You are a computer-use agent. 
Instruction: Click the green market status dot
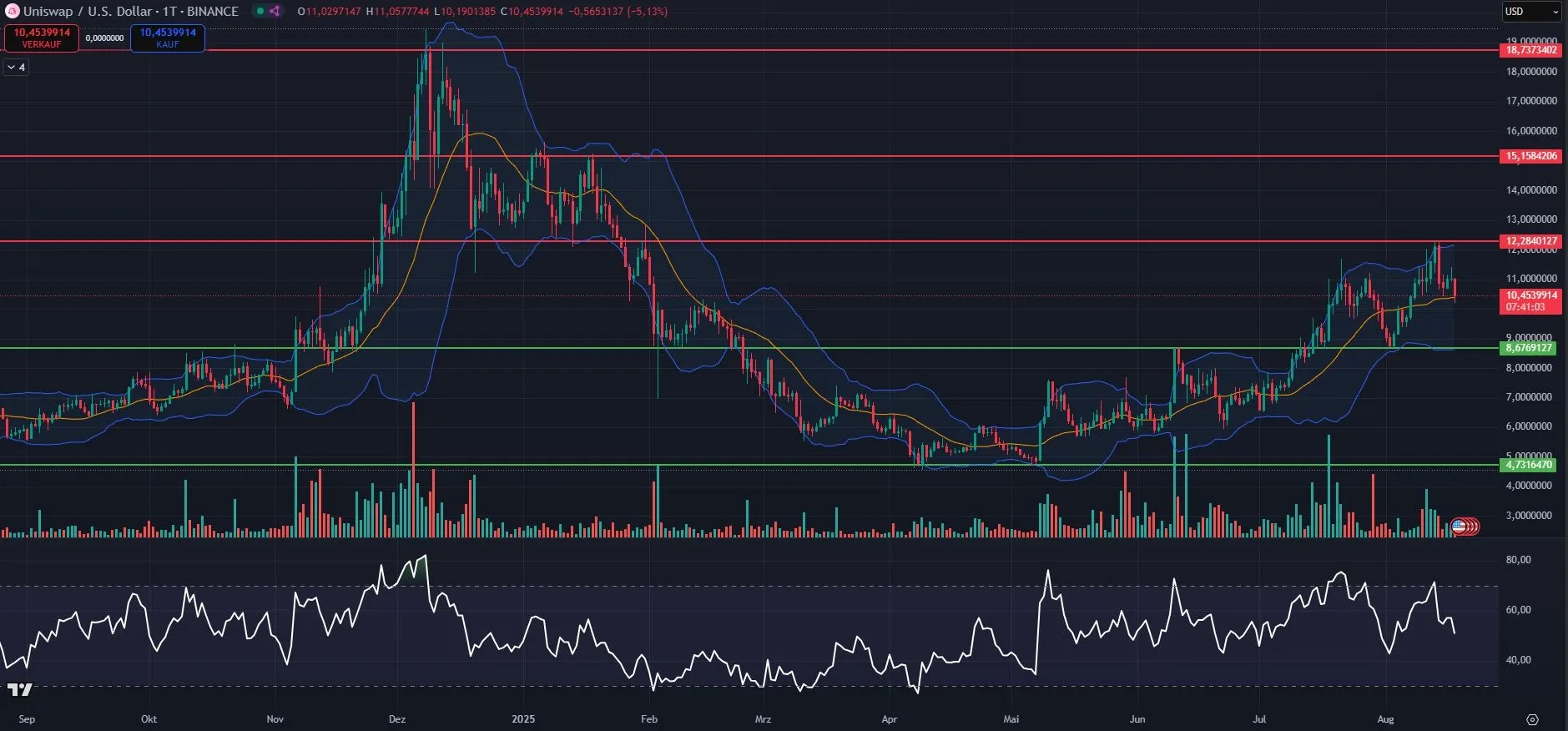[260, 11]
